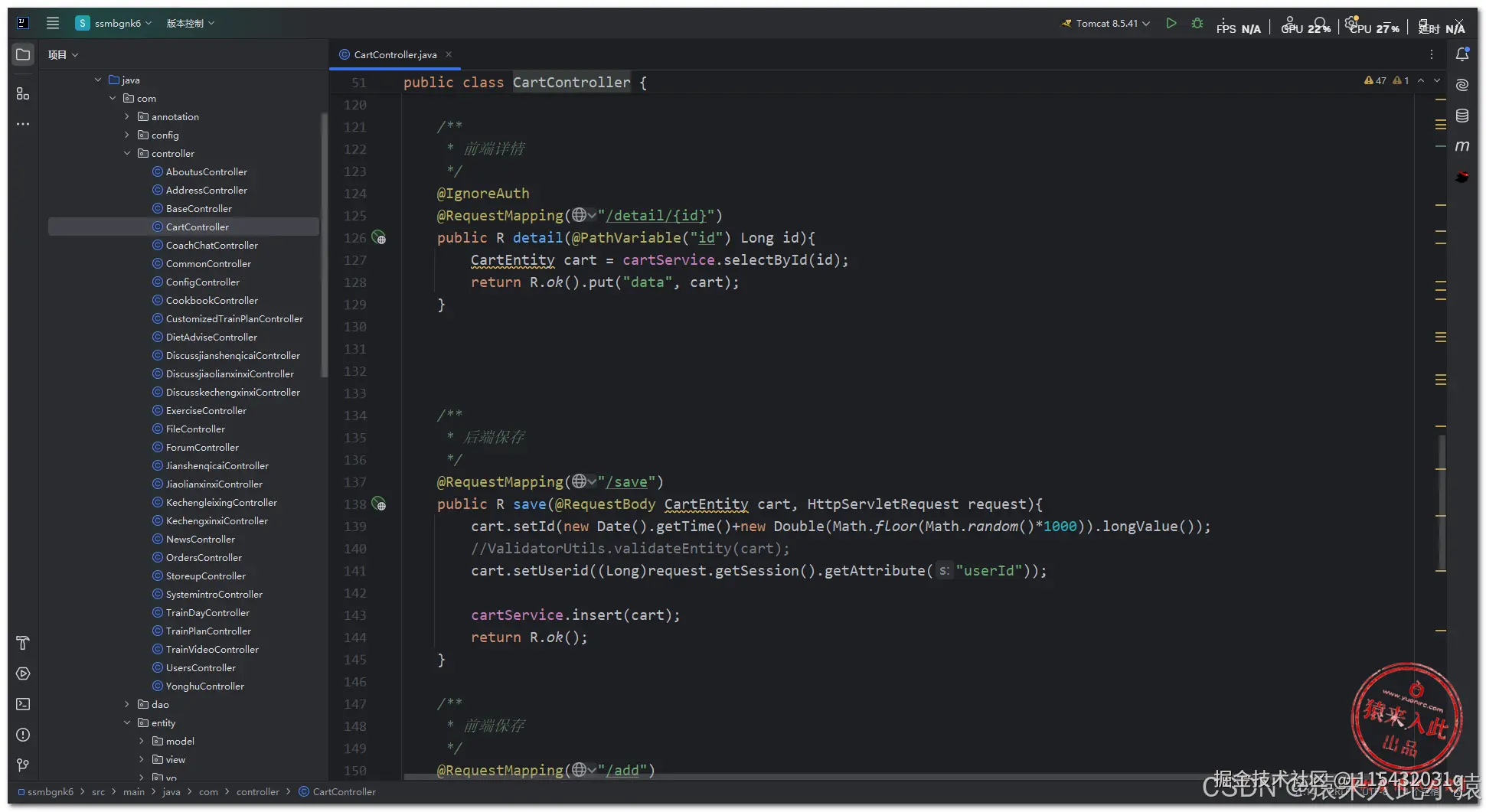The image size is (1486, 812).
Task: Open the AI Assistant panel
Action: [1462, 85]
